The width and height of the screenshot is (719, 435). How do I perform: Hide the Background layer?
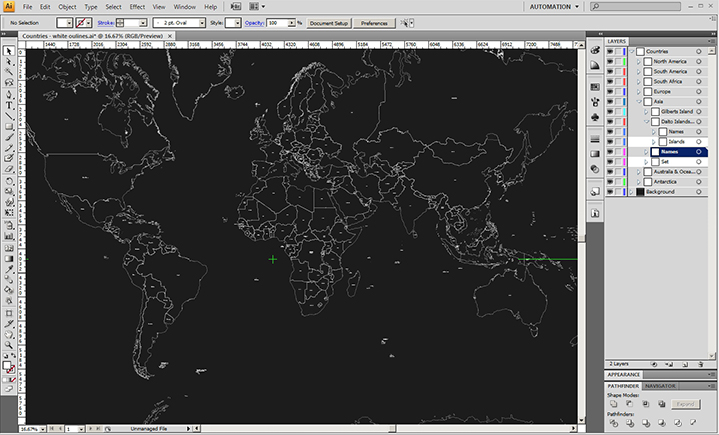tap(611, 191)
